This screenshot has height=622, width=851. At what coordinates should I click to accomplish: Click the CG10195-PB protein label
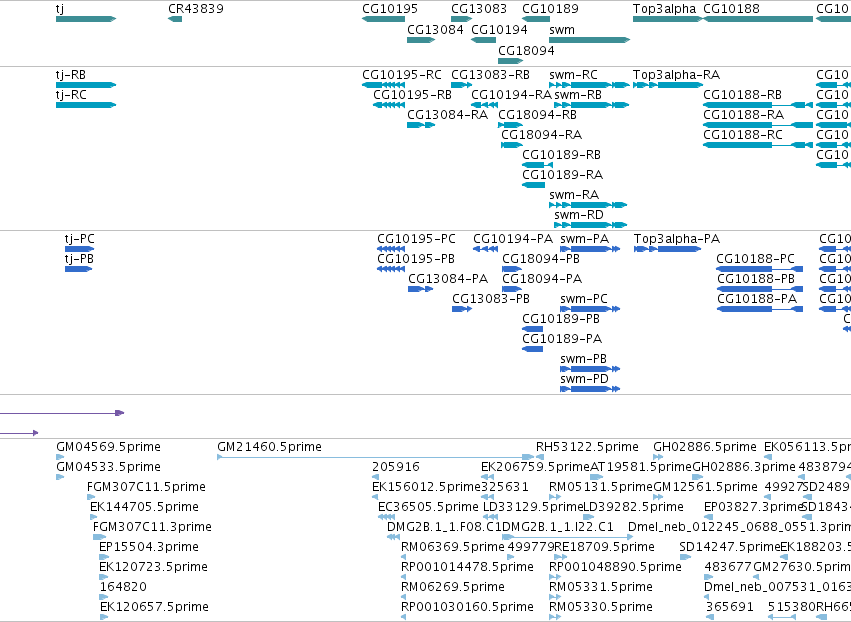coord(416,259)
